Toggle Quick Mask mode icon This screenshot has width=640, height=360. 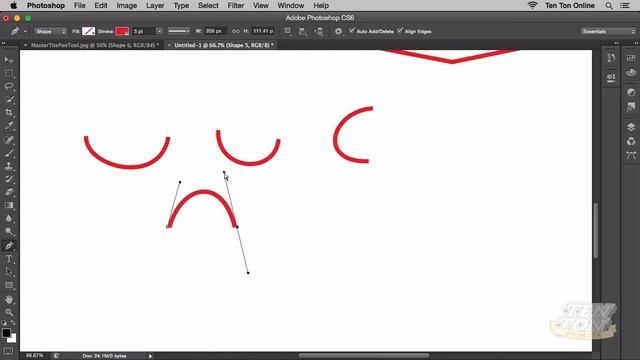pos(8,351)
